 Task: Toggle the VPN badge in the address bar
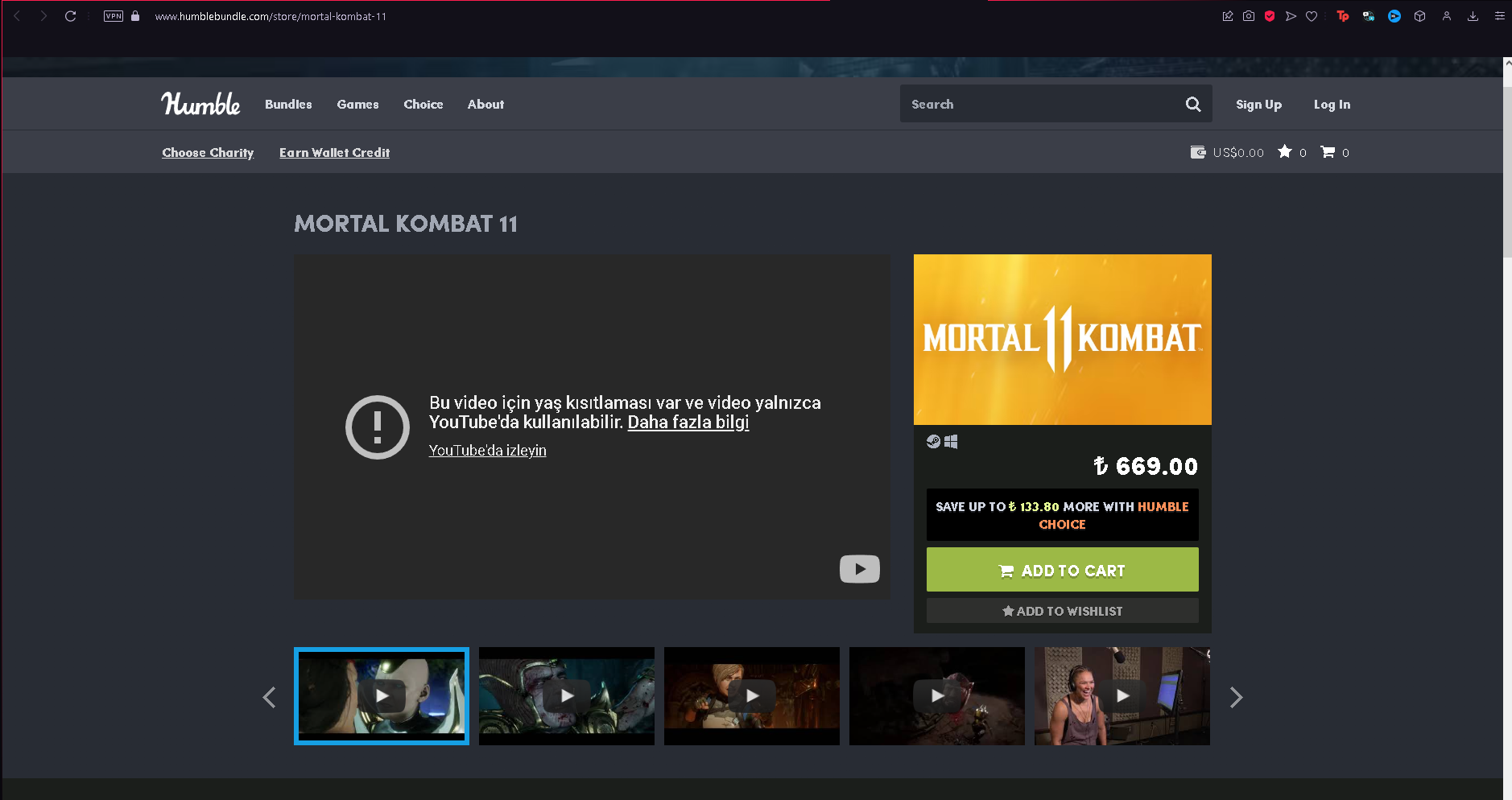click(x=114, y=16)
